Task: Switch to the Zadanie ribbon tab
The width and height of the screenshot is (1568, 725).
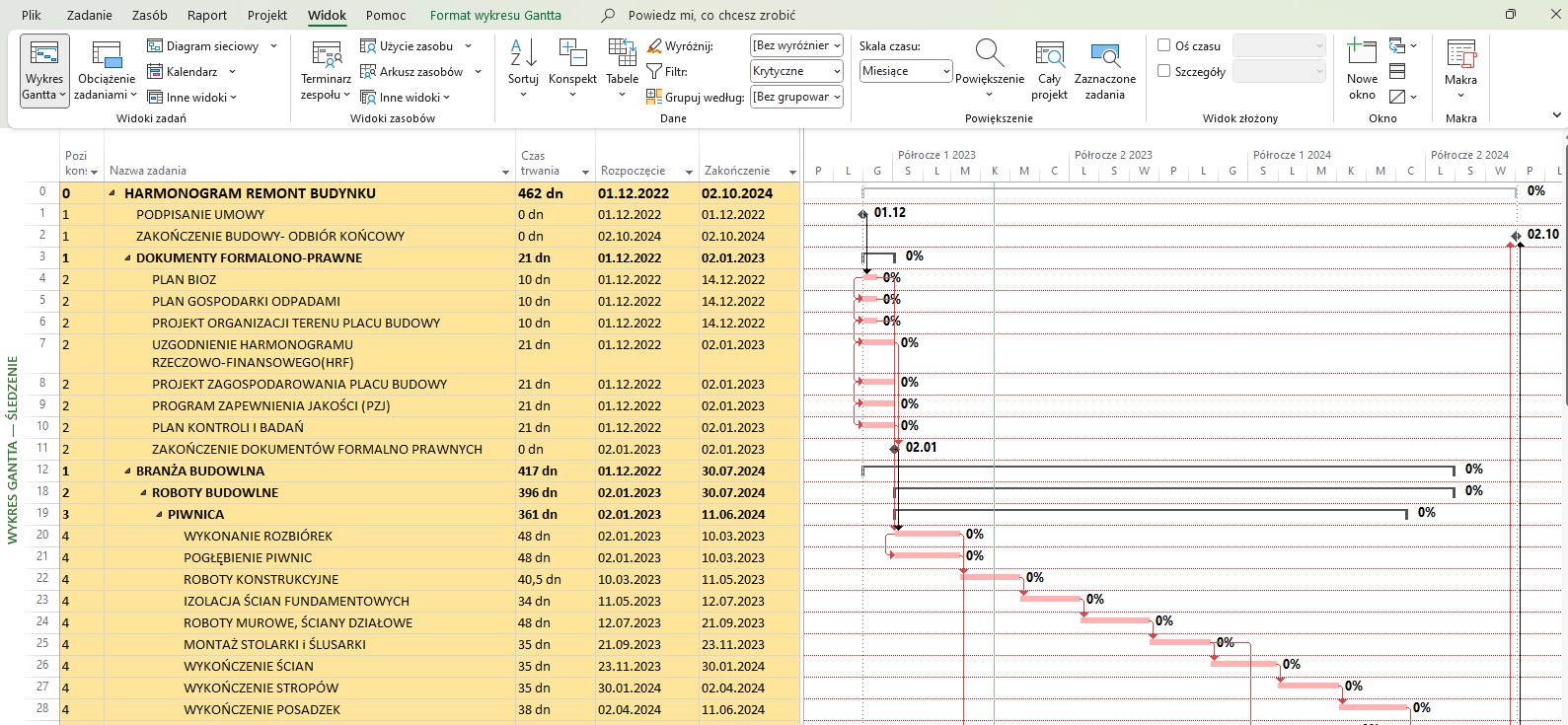Action: [89, 15]
